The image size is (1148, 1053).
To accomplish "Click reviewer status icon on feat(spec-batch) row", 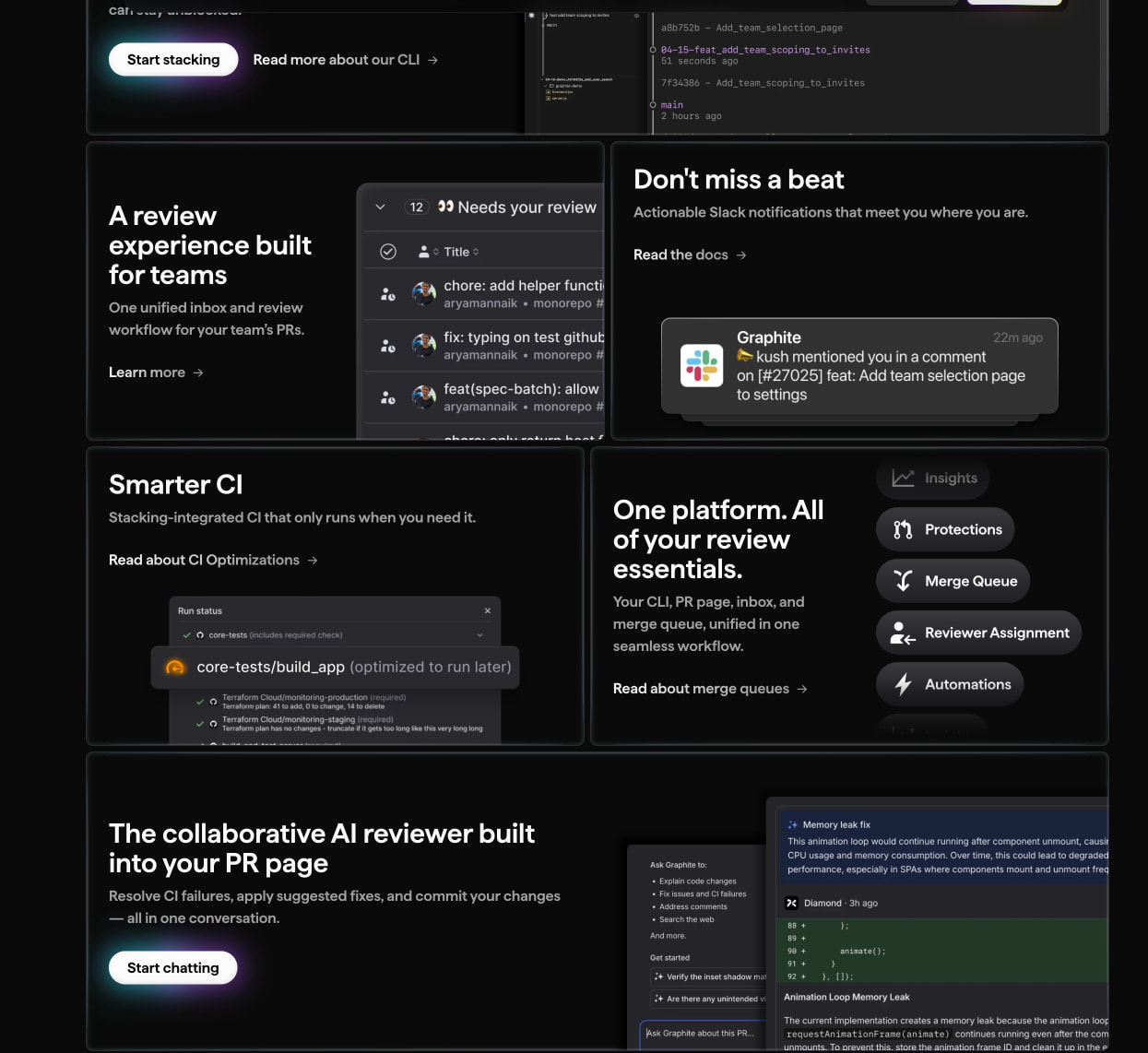I will [x=388, y=397].
